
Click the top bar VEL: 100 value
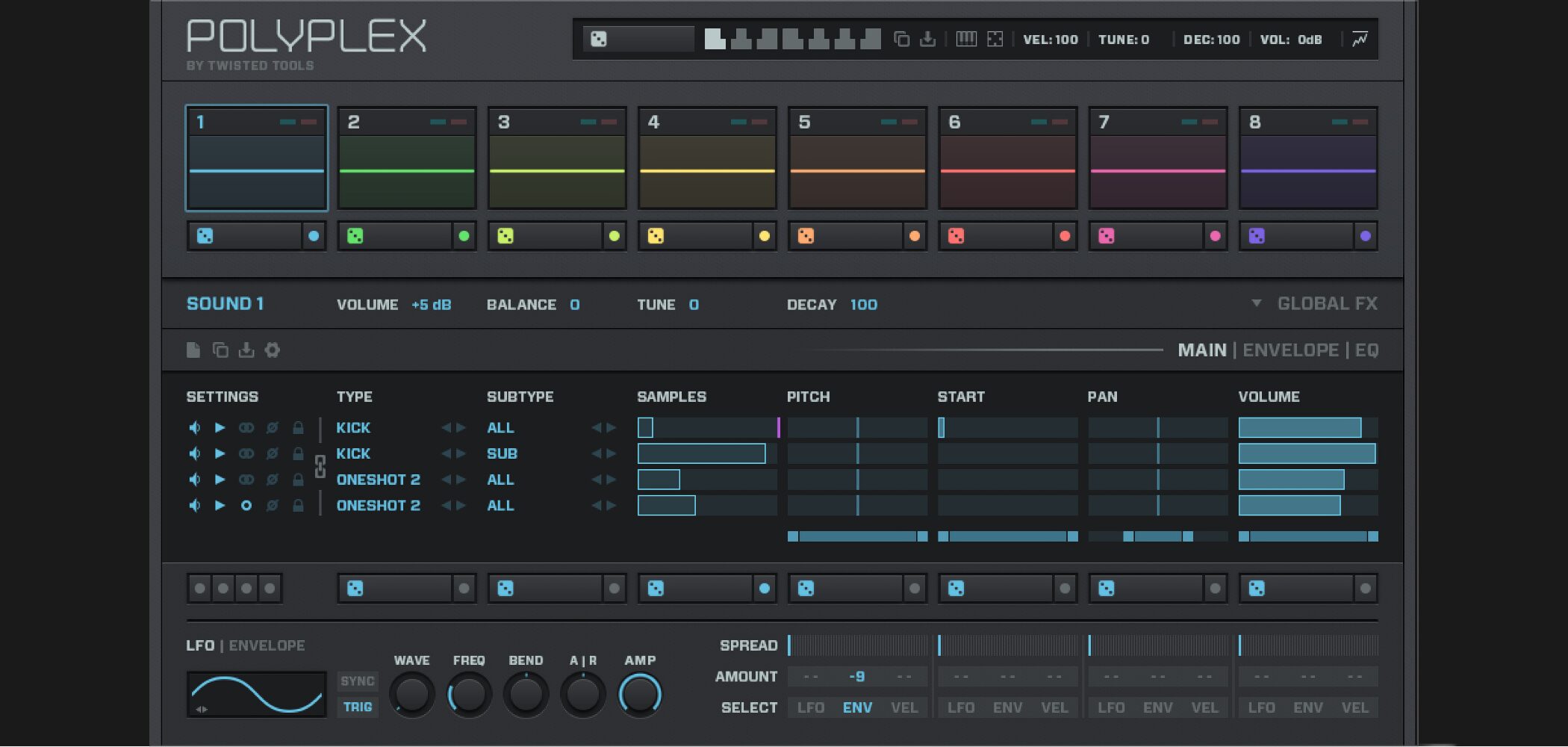1051,39
